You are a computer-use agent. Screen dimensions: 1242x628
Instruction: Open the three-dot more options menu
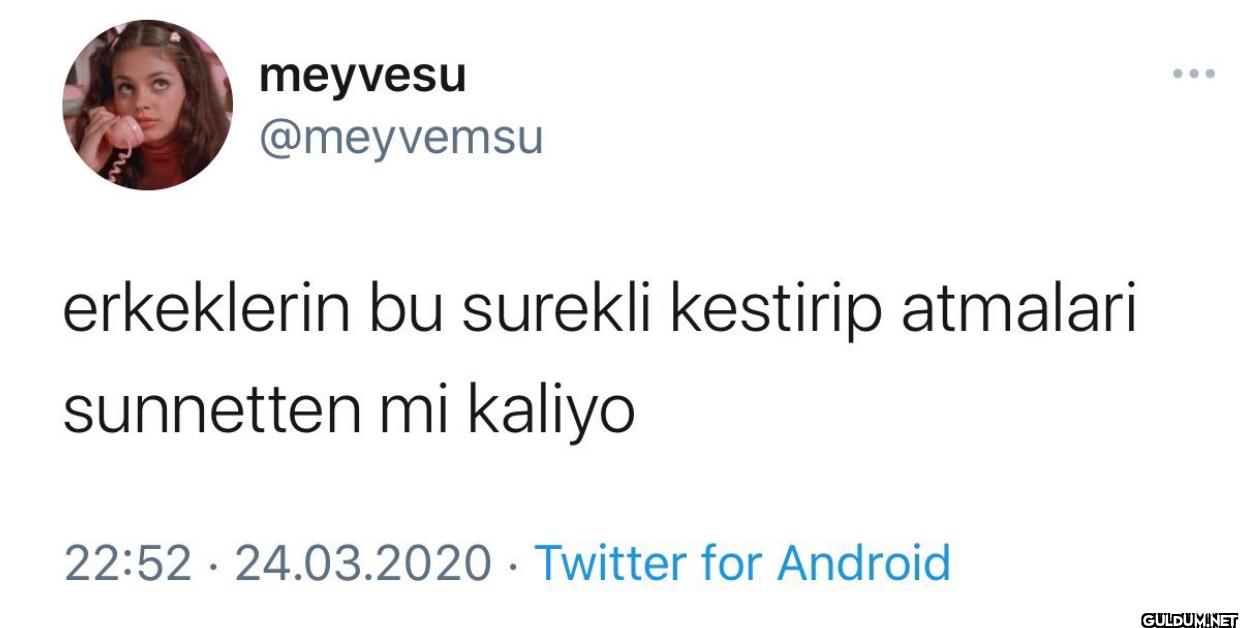(1194, 73)
